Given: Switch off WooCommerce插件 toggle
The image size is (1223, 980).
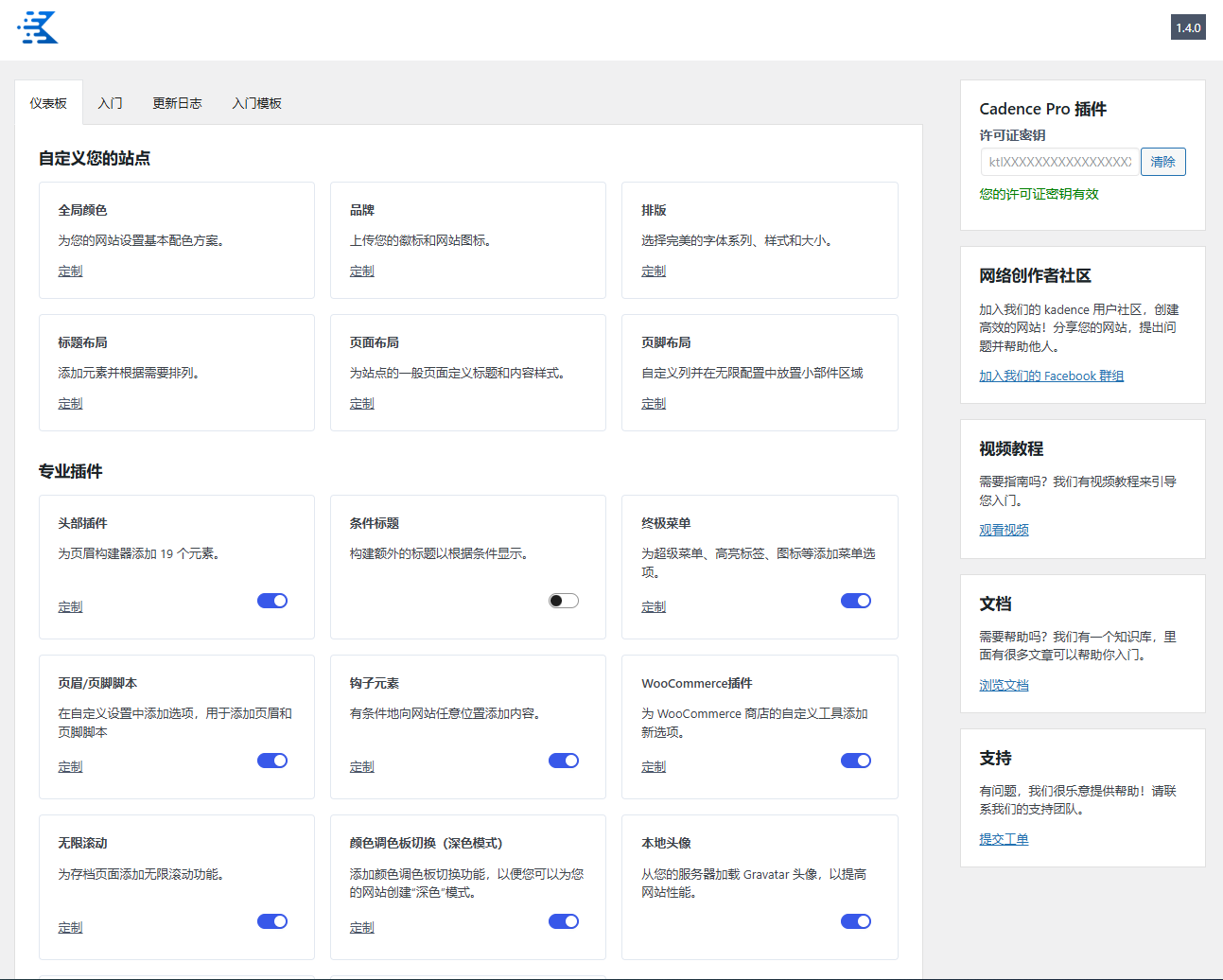Looking at the screenshot, I should (856, 761).
